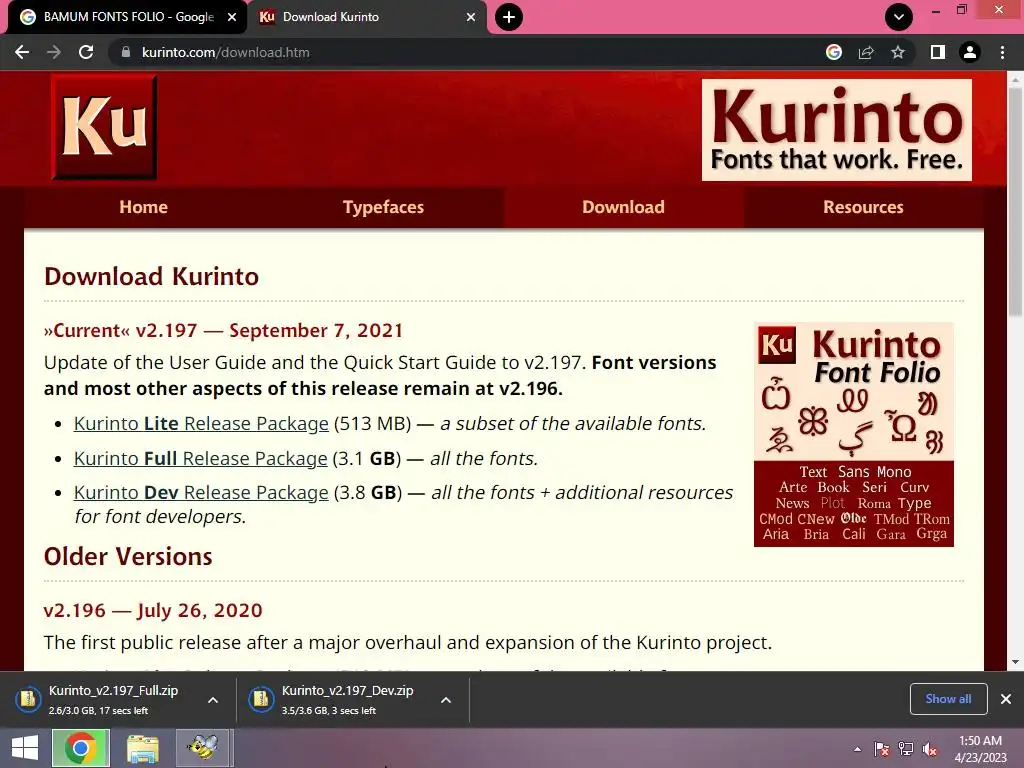1024x768 pixels.
Task: Click the network tray icon
Action: pyautogui.click(x=906, y=749)
